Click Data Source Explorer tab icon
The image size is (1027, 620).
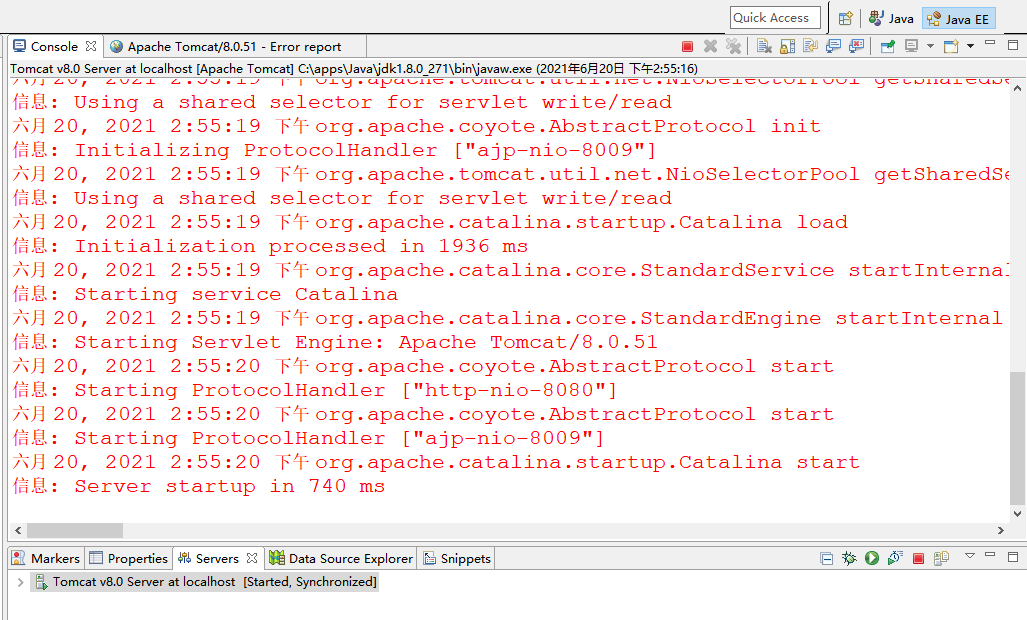[x=276, y=558]
